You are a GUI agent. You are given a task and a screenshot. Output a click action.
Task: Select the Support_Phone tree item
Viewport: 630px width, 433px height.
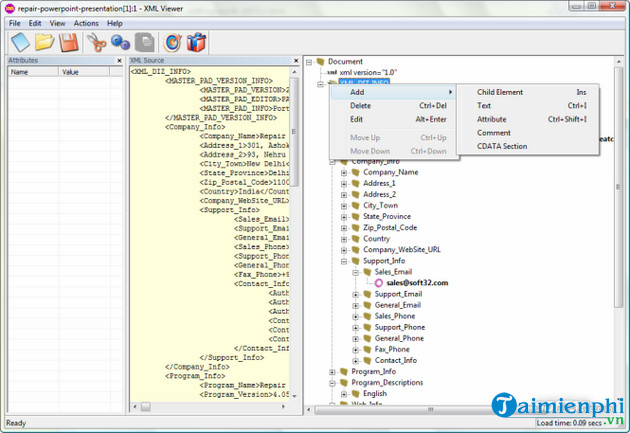click(x=400, y=327)
